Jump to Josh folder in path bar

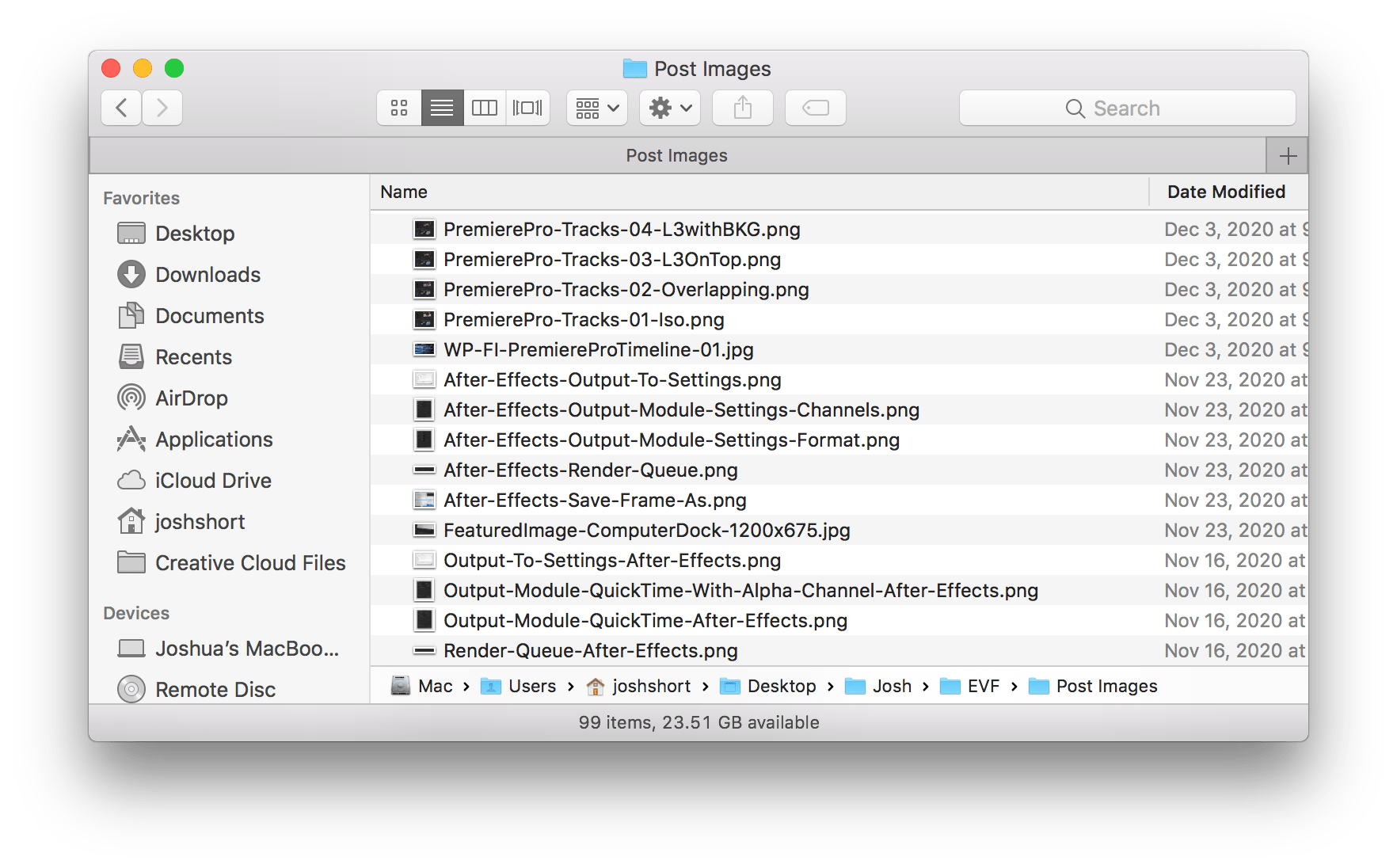(878, 686)
